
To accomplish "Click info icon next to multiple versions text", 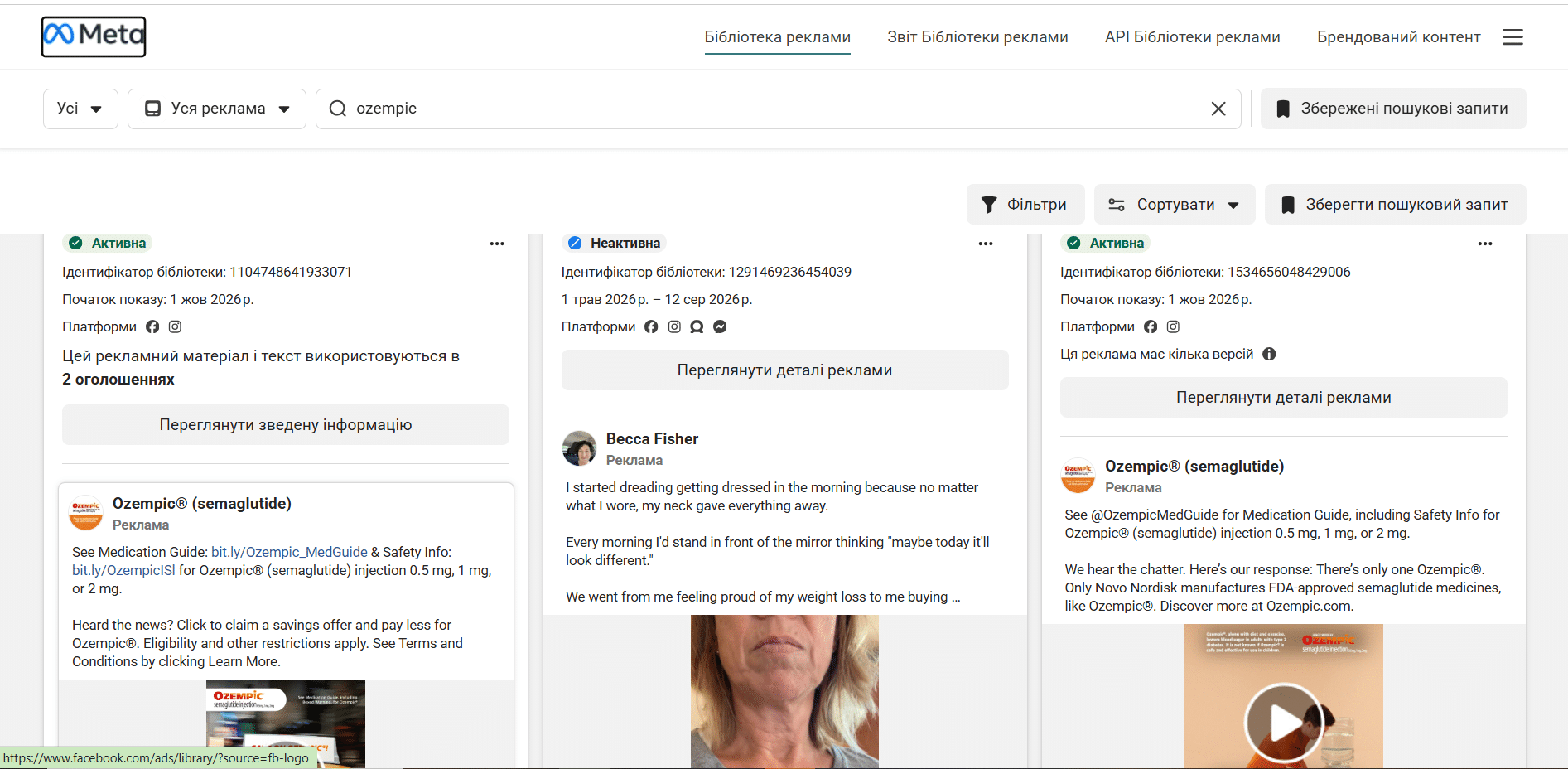I will click(x=1269, y=354).
